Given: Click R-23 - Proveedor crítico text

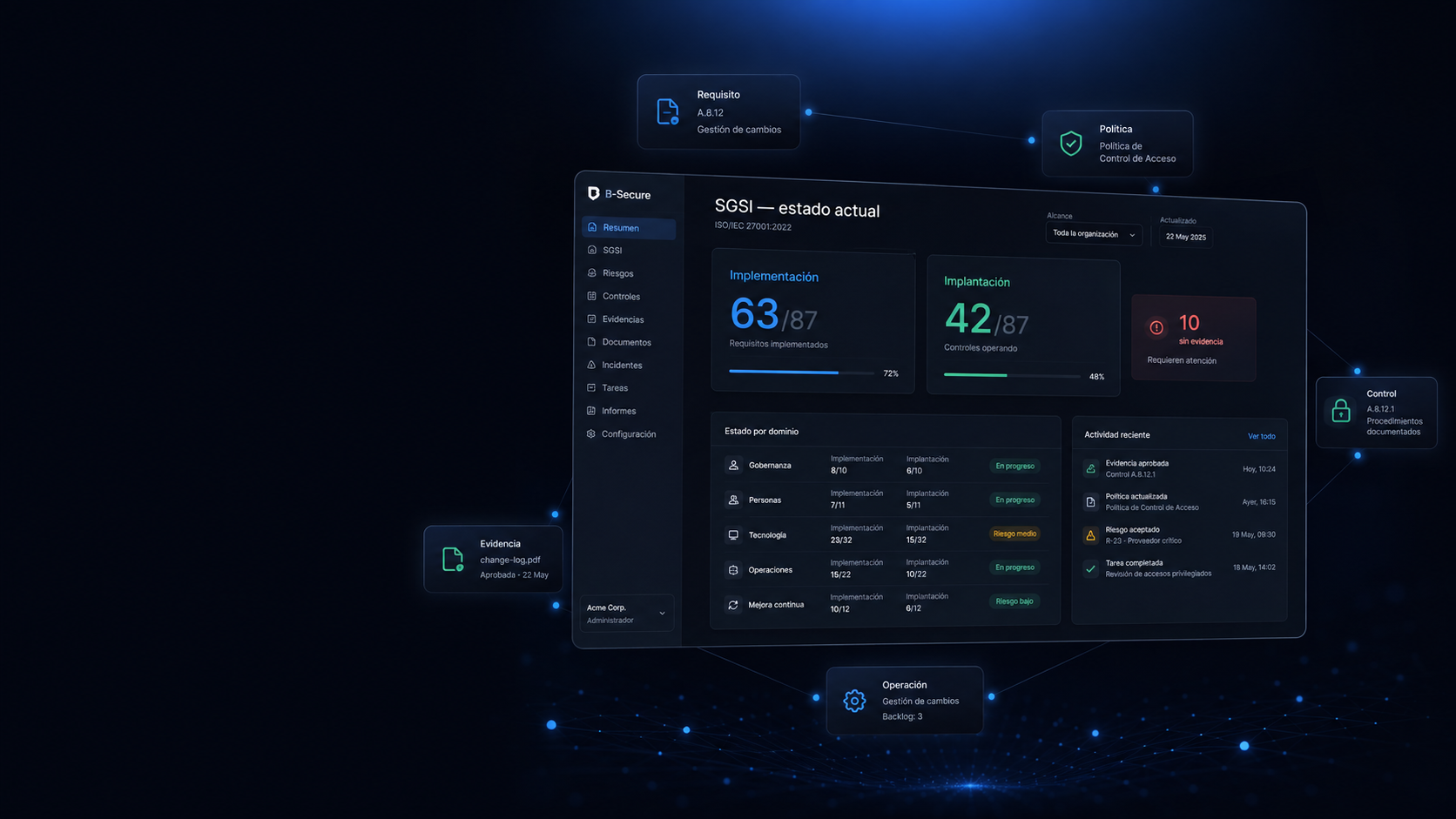Looking at the screenshot, I should click(x=1143, y=540).
